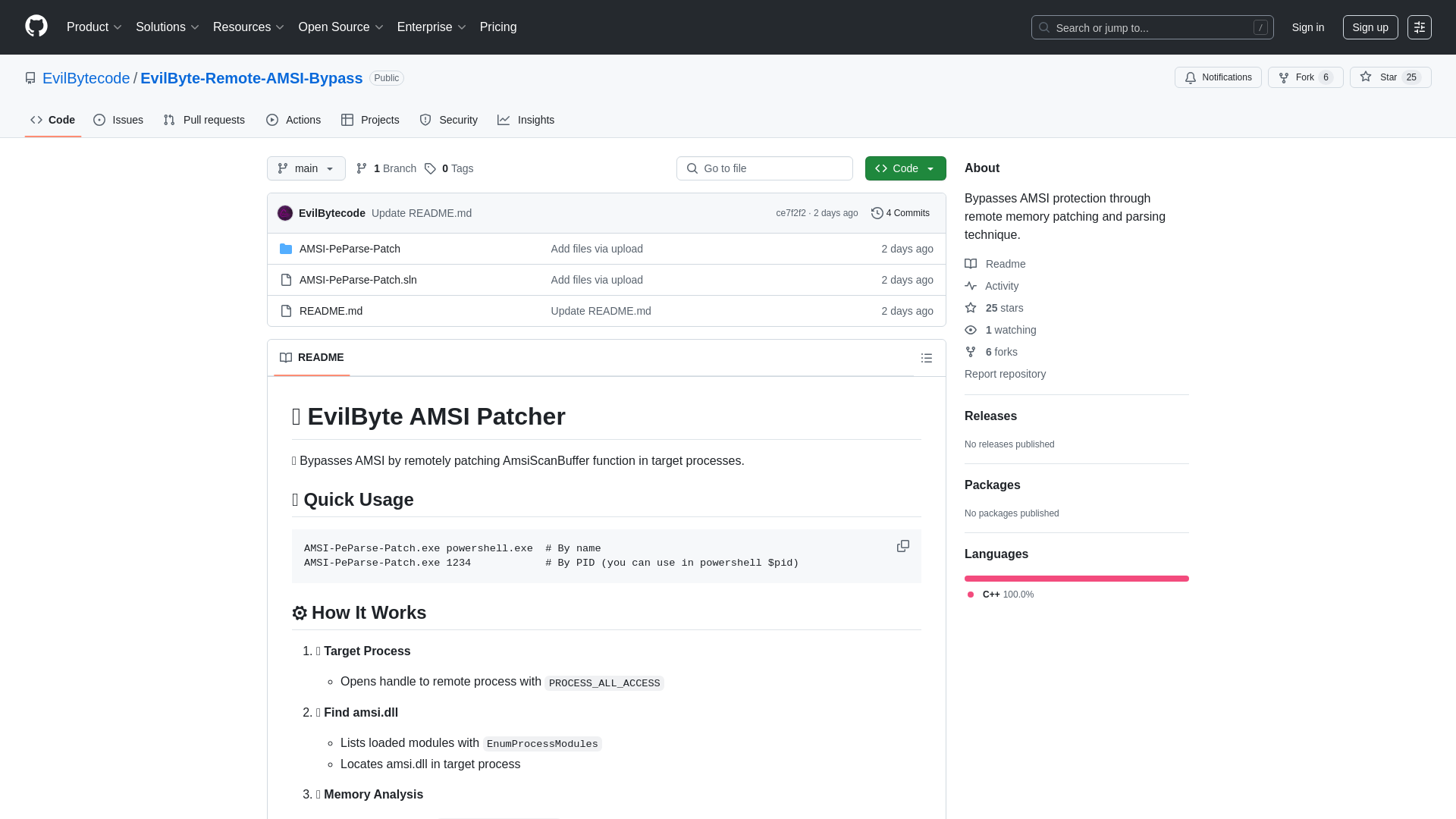Star the repository
The width and height of the screenshot is (1456, 819).
point(1390,77)
